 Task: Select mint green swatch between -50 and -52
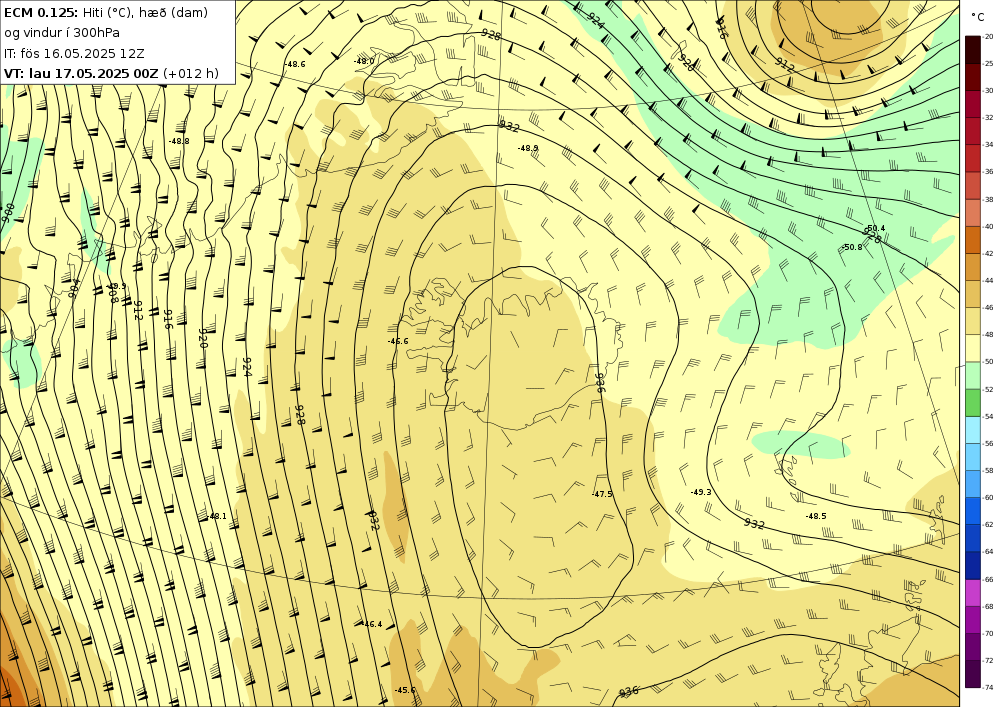(973, 375)
